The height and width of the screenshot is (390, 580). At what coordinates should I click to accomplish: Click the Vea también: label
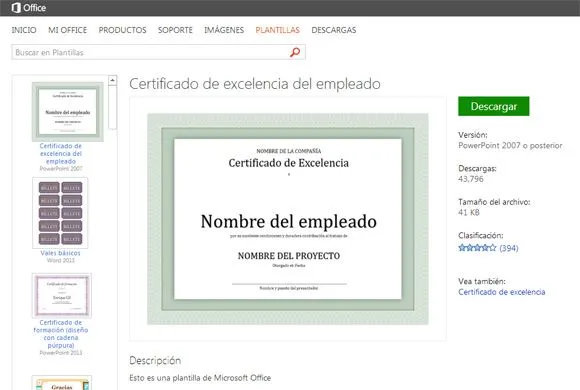[x=482, y=281]
